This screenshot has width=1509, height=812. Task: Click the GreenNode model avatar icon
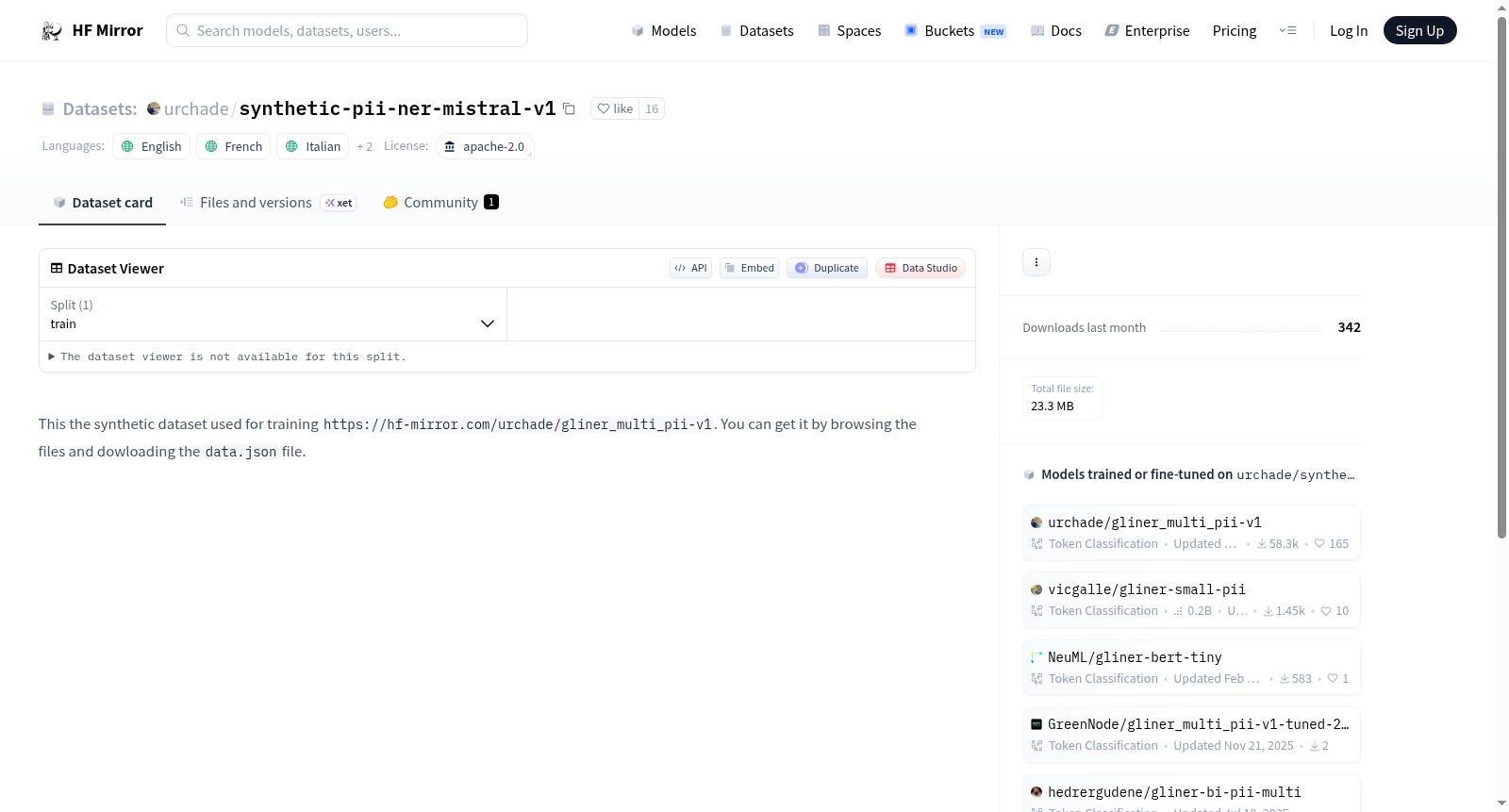point(1036,724)
